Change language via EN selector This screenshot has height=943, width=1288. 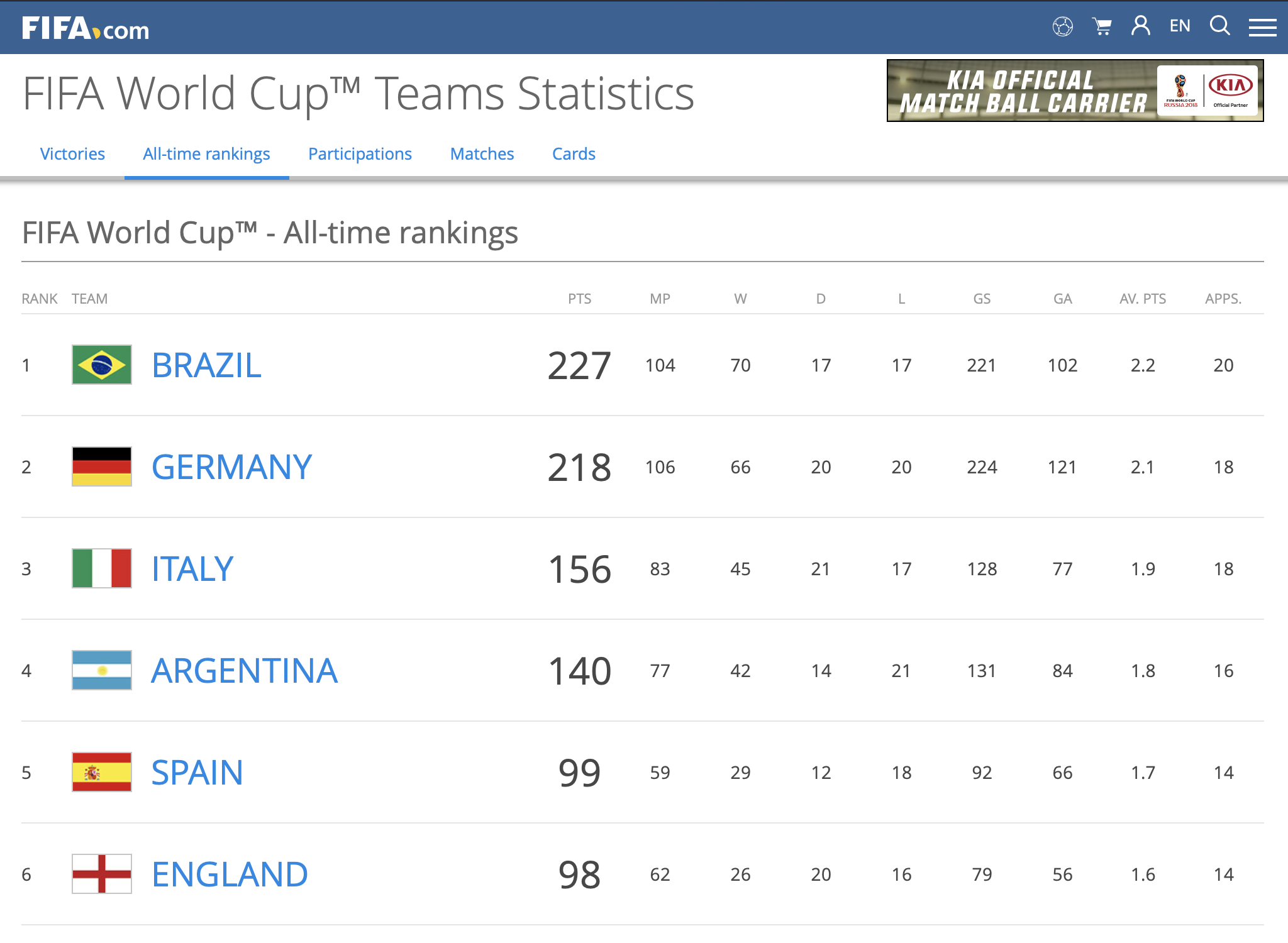point(1180,26)
